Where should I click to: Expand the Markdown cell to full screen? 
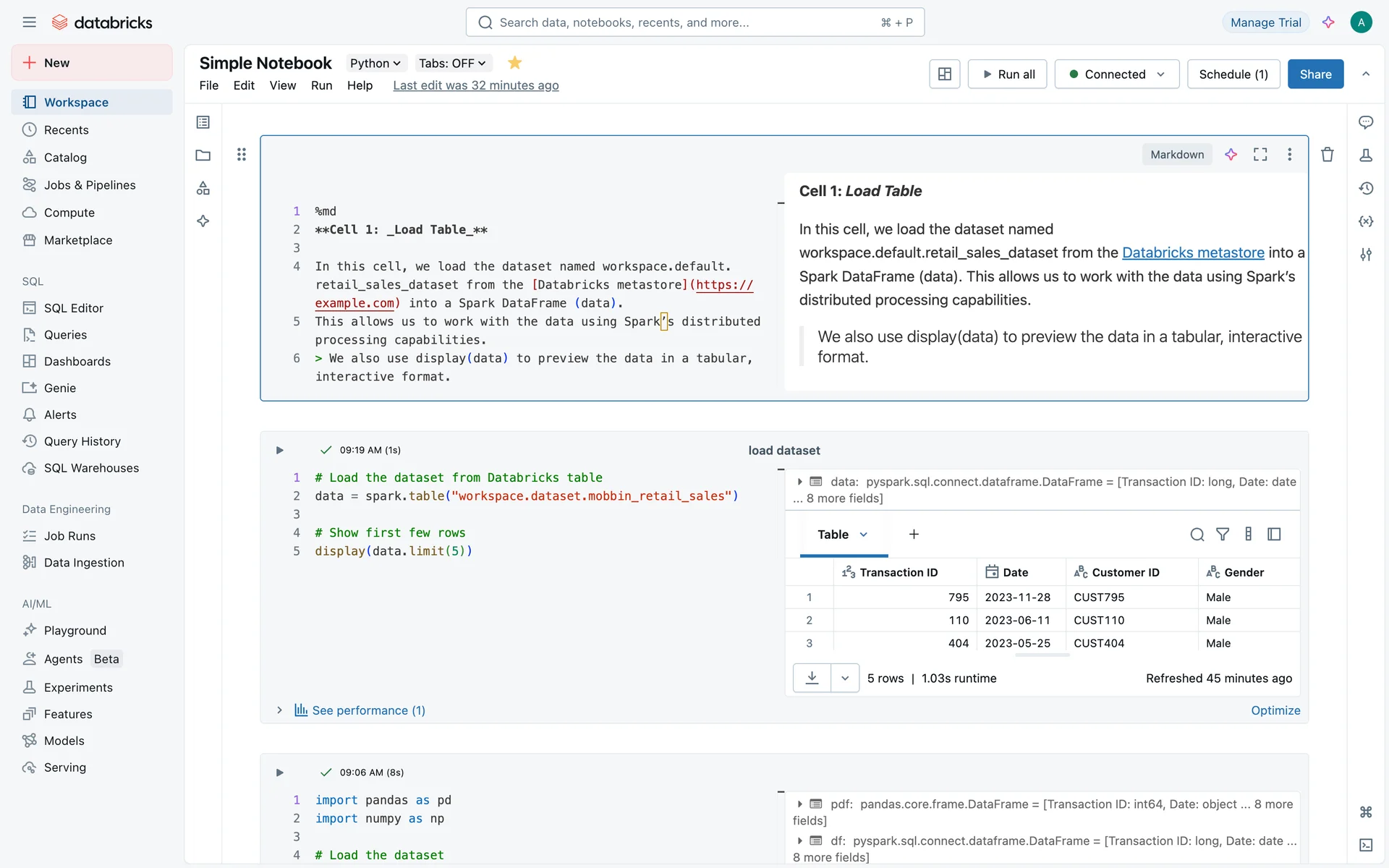coord(1260,155)
